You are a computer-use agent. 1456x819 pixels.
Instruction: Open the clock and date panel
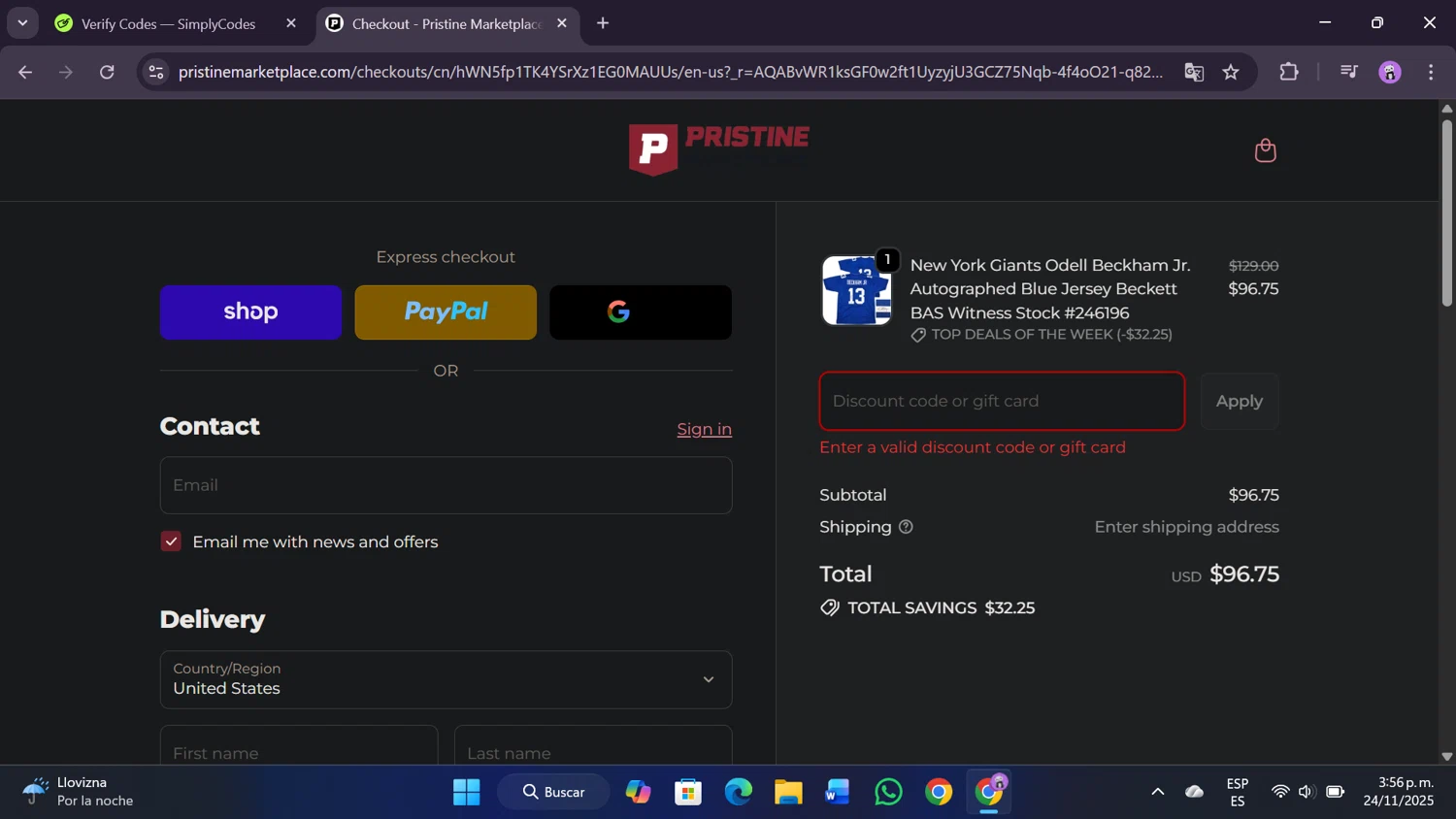1399,792
